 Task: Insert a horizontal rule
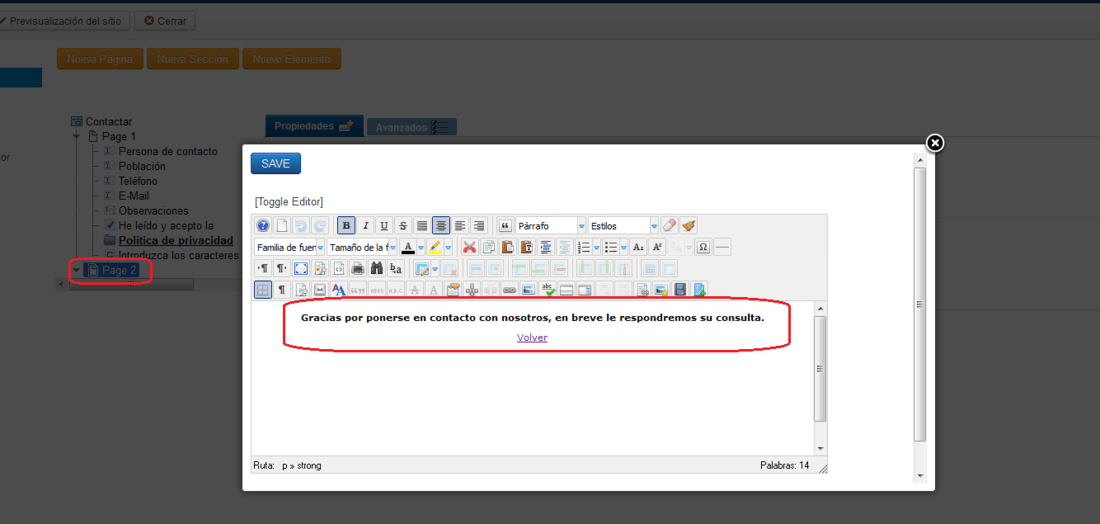(722, 248)
